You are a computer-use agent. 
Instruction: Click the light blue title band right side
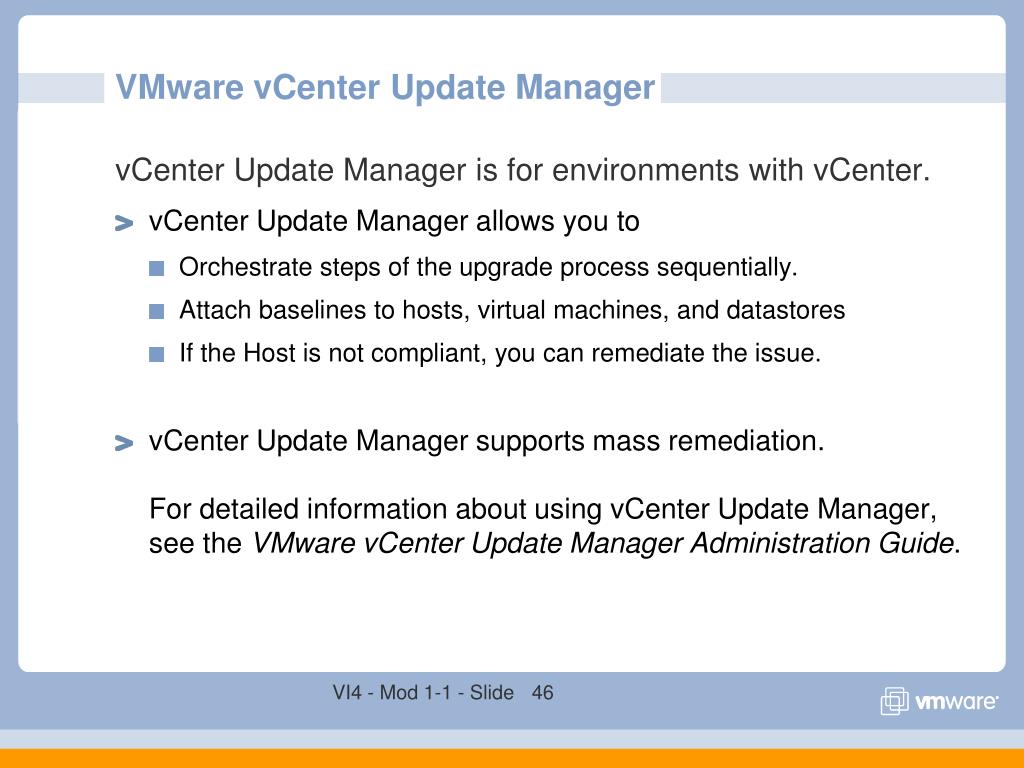point(833,88)
